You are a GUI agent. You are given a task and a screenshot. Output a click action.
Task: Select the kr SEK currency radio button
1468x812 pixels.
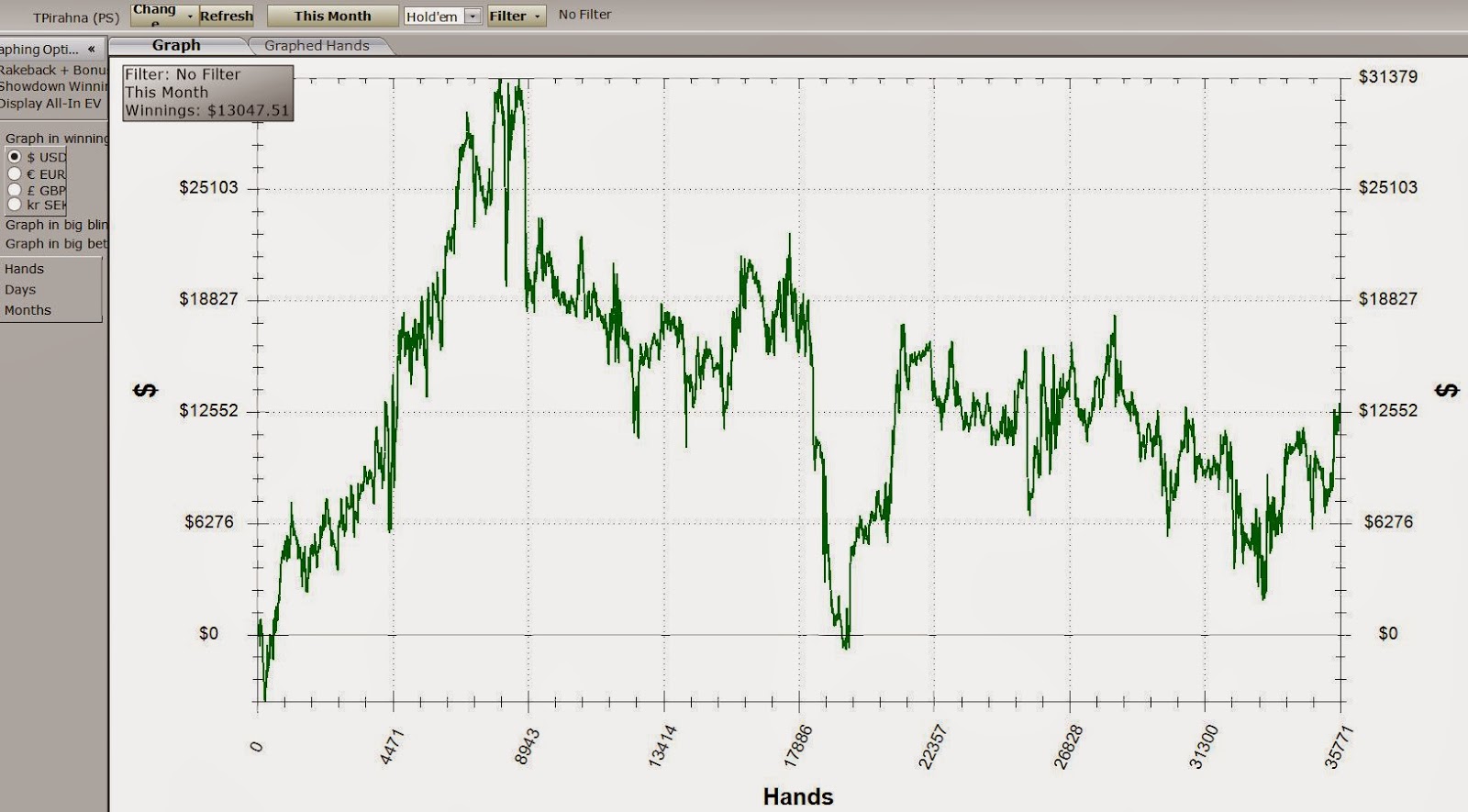[15, 205]
